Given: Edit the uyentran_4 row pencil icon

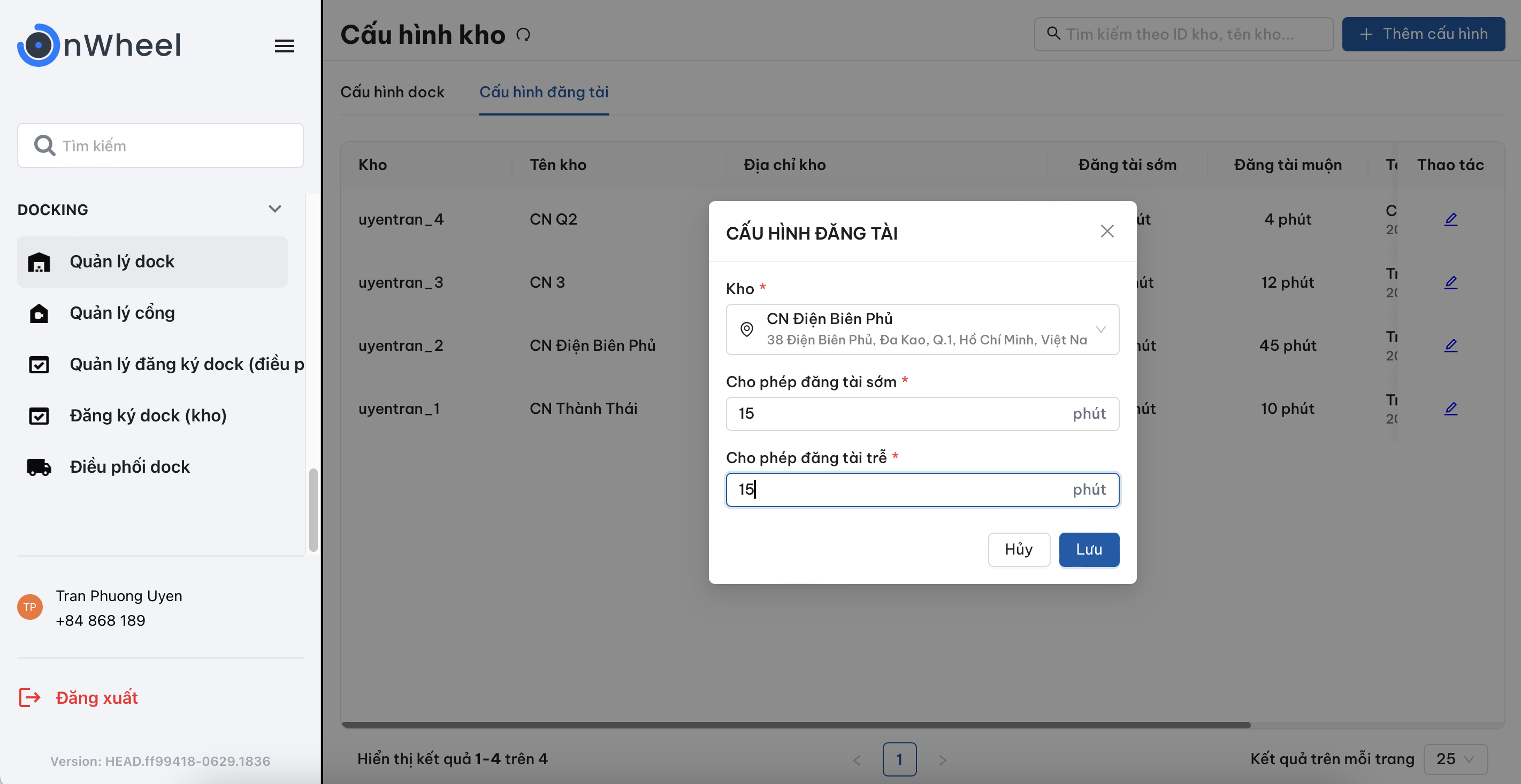Looking at the screenshot, I should tap(1451, 220).
